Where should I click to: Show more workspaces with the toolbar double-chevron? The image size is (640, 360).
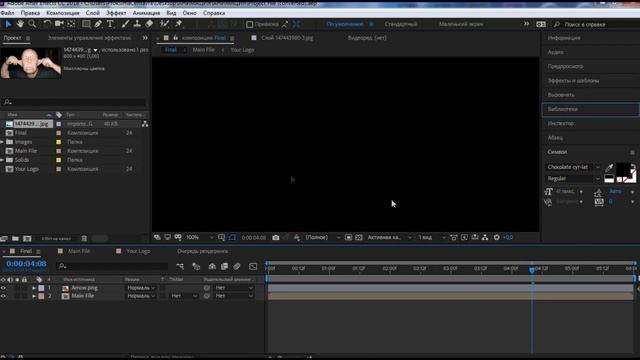coord(527,24)
